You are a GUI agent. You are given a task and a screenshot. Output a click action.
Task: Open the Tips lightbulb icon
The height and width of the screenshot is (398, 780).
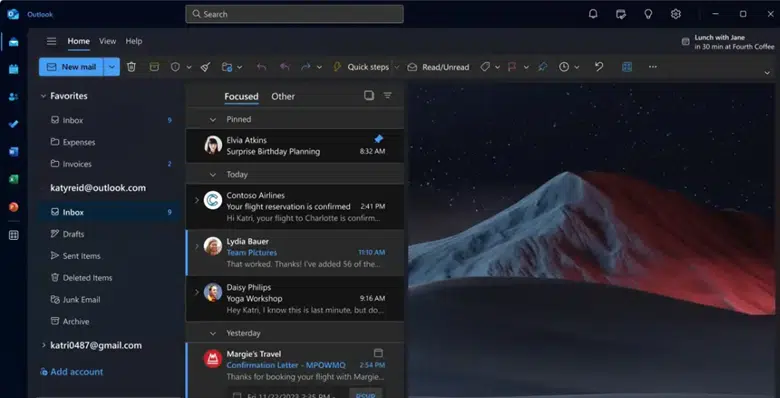click(x=648, y=14)
